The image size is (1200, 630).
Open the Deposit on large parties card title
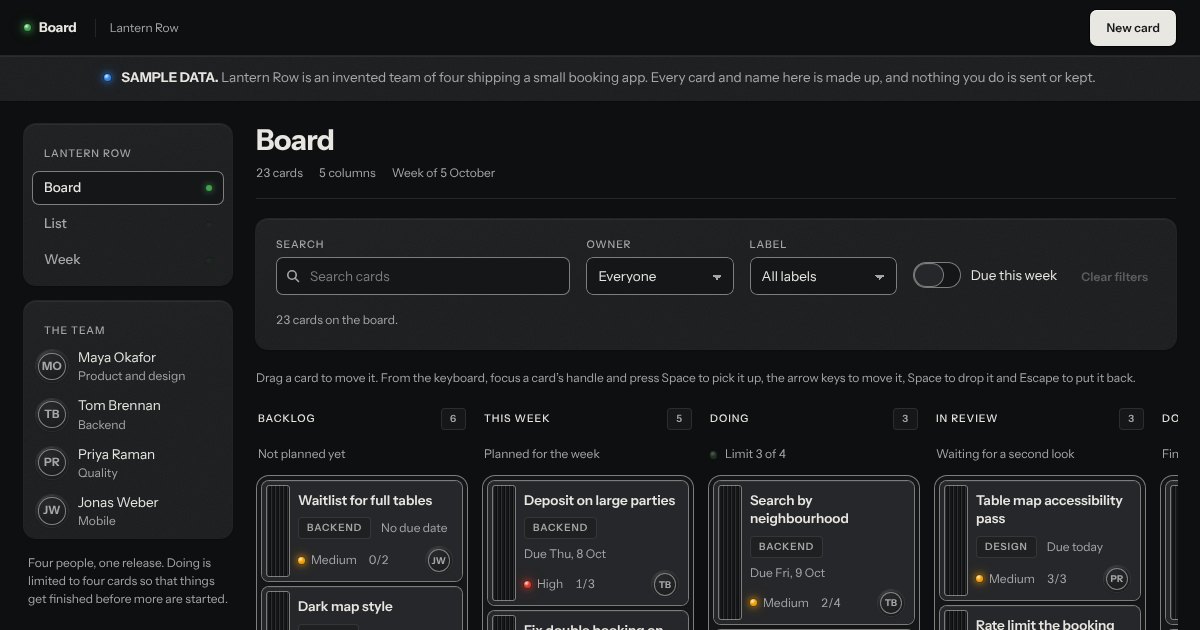(x=599, y=501)
